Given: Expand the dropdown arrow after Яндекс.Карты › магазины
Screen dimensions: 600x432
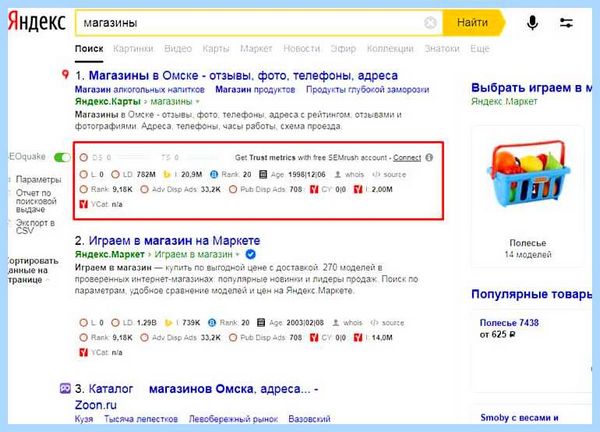Looking at the screenshot, I should tap(198, 102).
